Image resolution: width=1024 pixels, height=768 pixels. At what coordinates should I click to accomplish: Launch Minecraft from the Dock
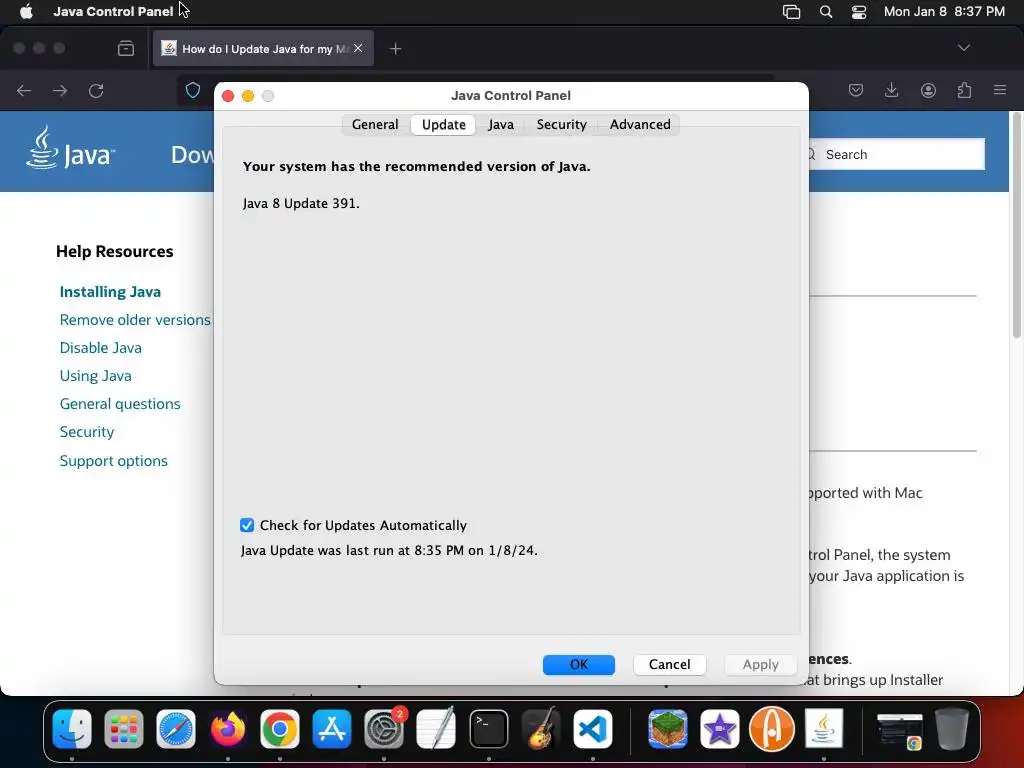[667, 728]
